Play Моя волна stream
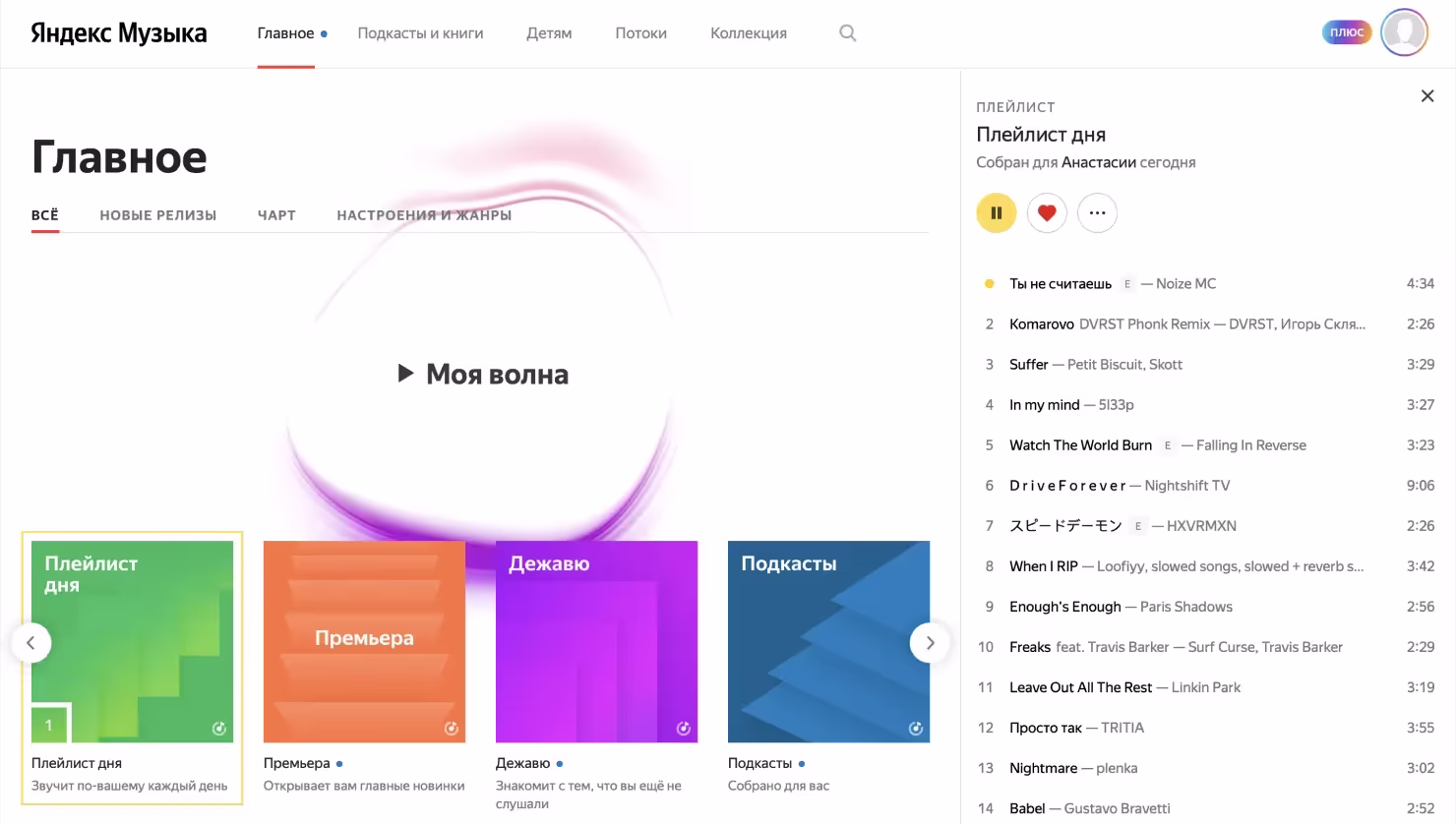1456x824 pixels. tap(483, 374)
